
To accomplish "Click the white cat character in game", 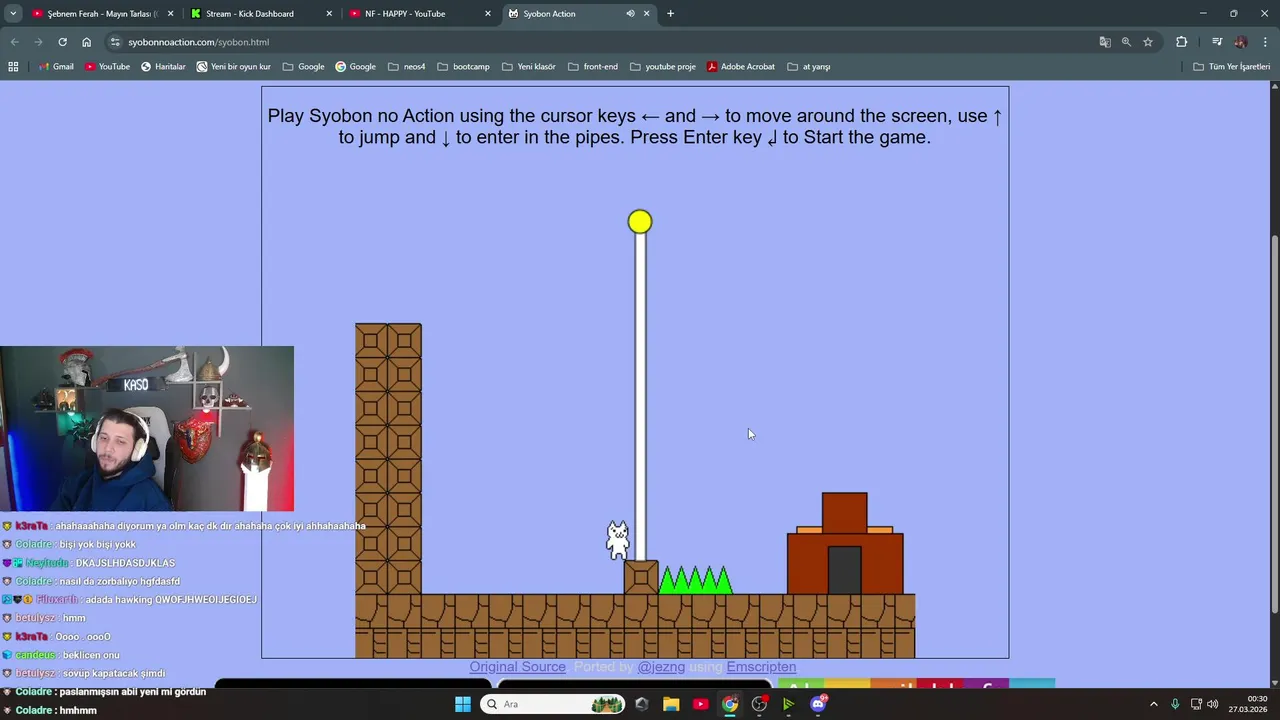I will pyautogui.click(x=618, y=540).
